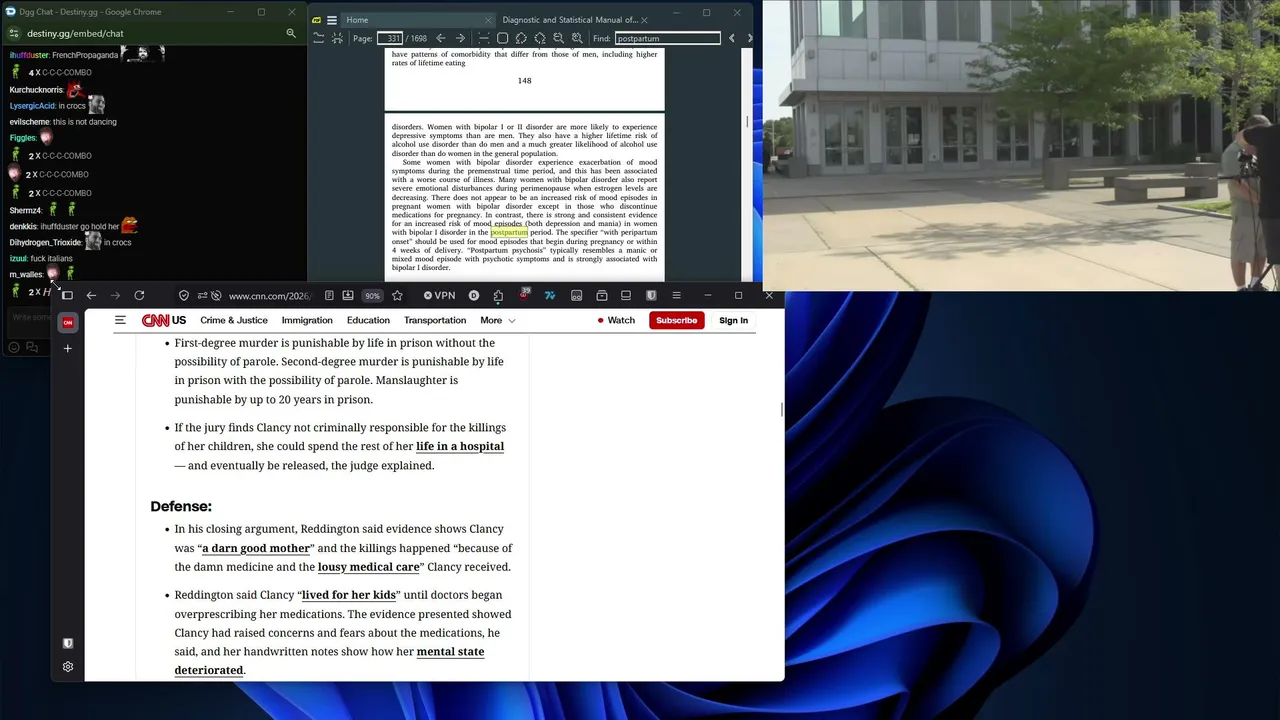Rotate PDF page left

click(521, 38)
